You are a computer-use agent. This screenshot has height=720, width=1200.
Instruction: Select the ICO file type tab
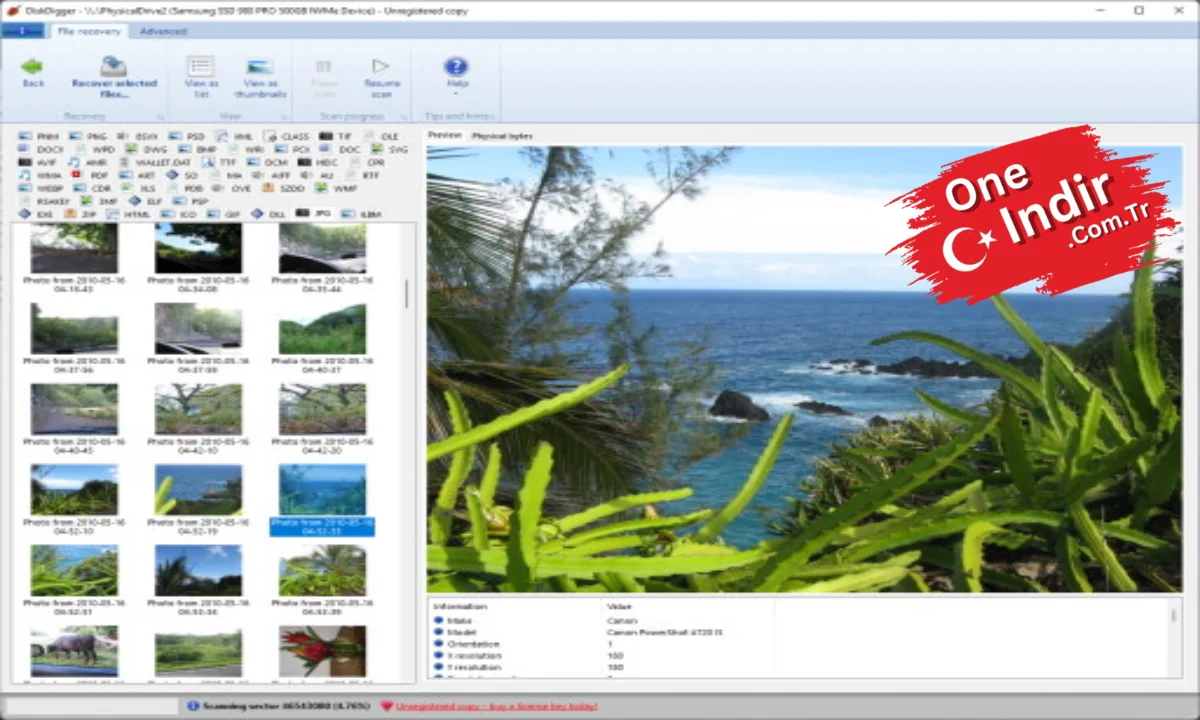(178, 214)
